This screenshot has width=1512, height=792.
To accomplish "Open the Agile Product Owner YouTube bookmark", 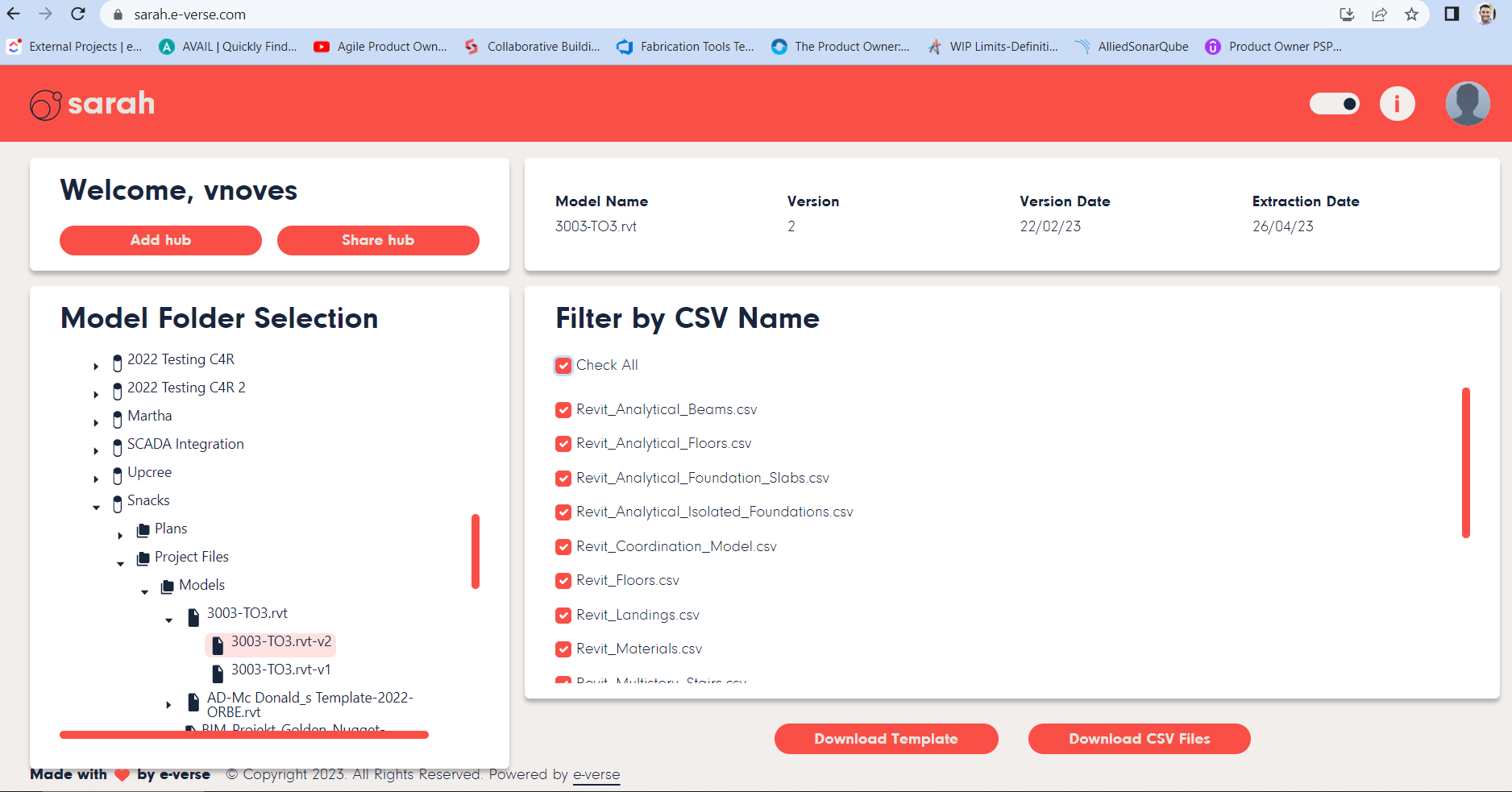I will (x=380, y=47).
